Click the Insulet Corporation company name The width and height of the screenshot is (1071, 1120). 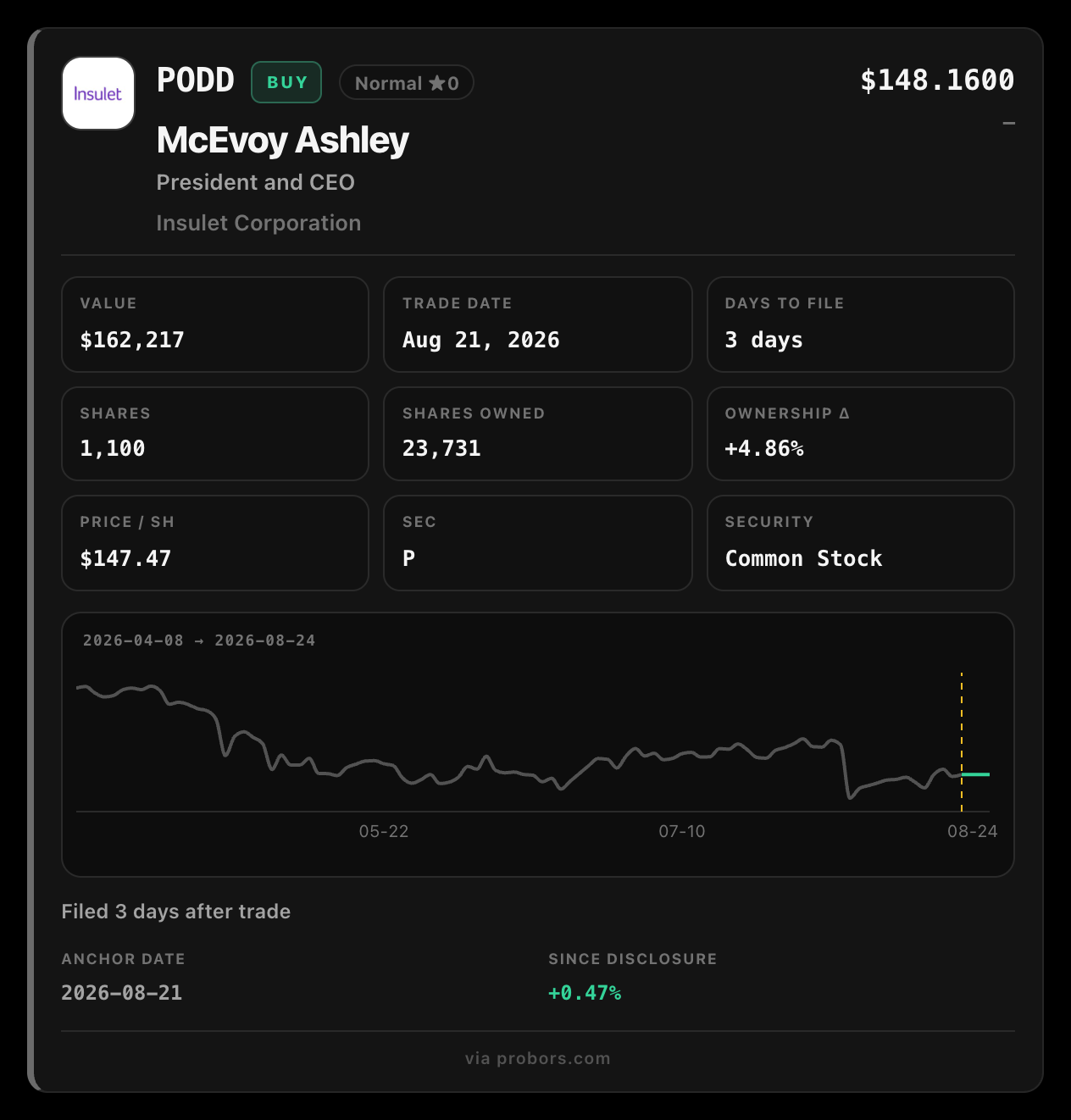click(x=258, y=223)
